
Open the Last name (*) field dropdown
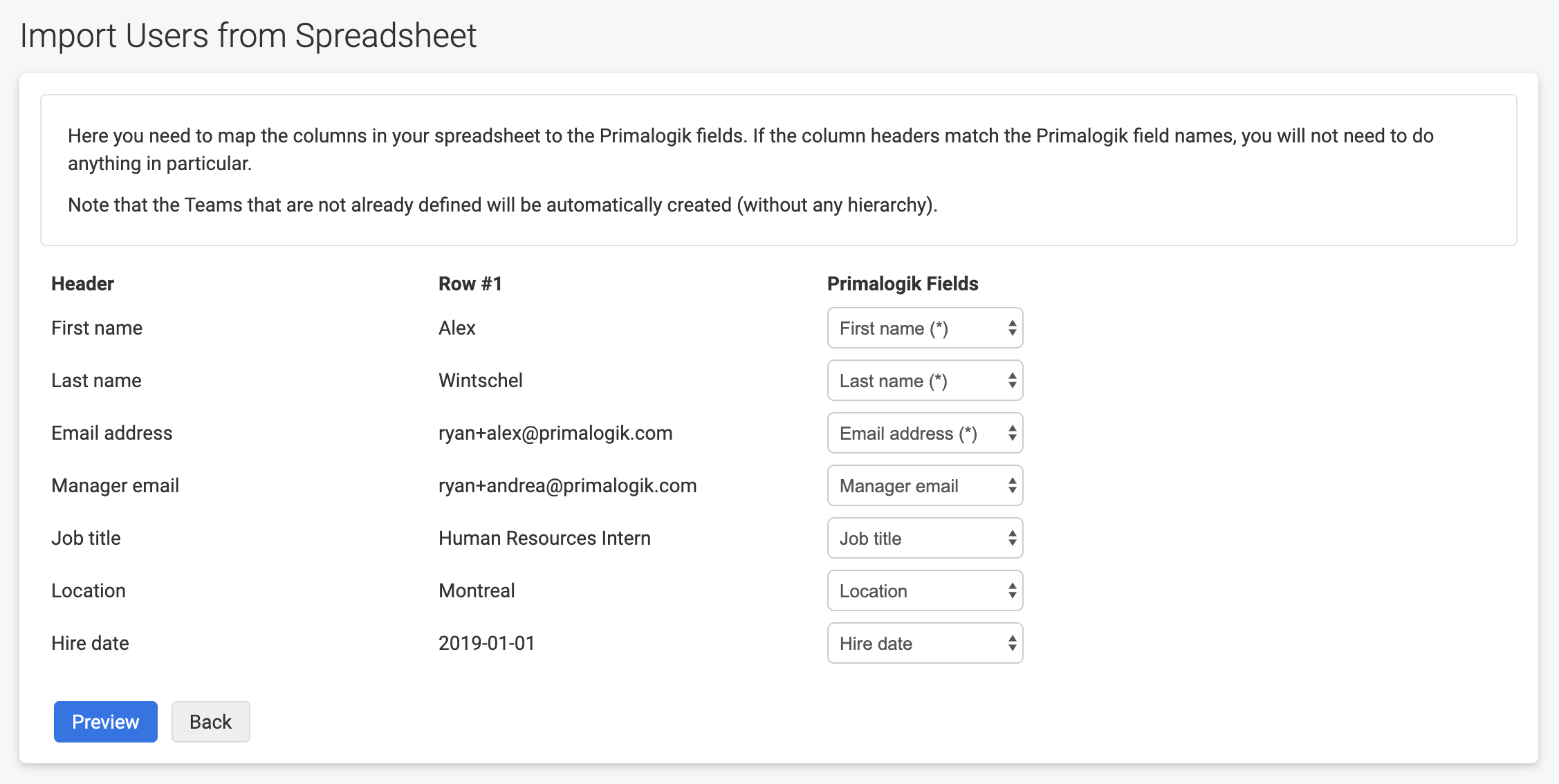tap(924, 381)
